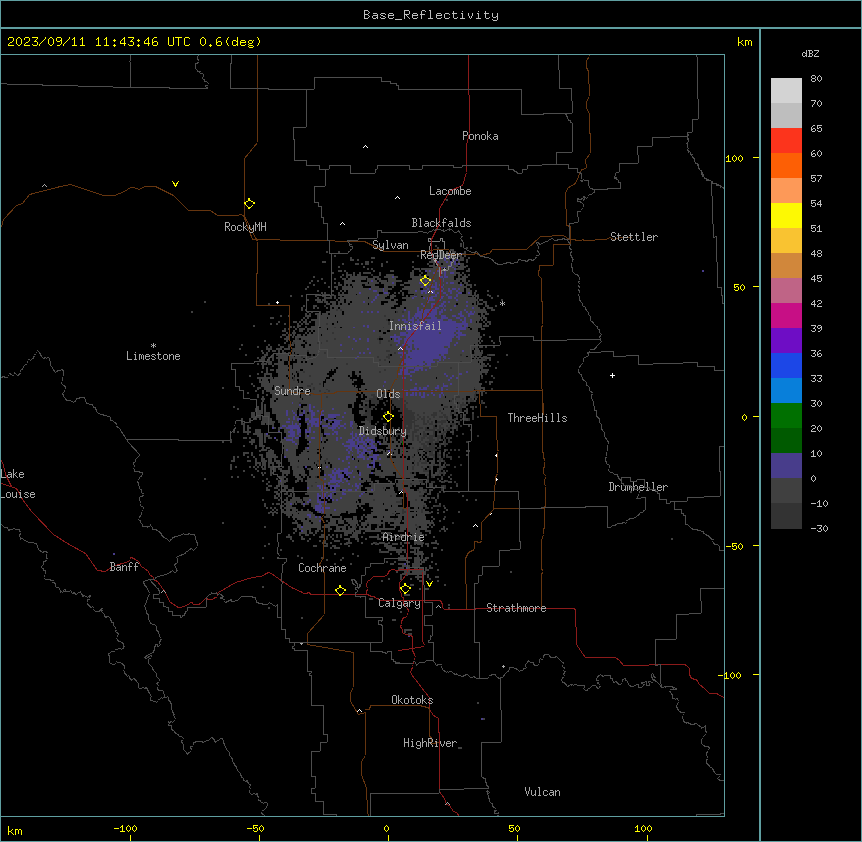This screenshot has height=842, width=862.
Task: Click the Base_Reflectivity title
Action: pos(431,15)
